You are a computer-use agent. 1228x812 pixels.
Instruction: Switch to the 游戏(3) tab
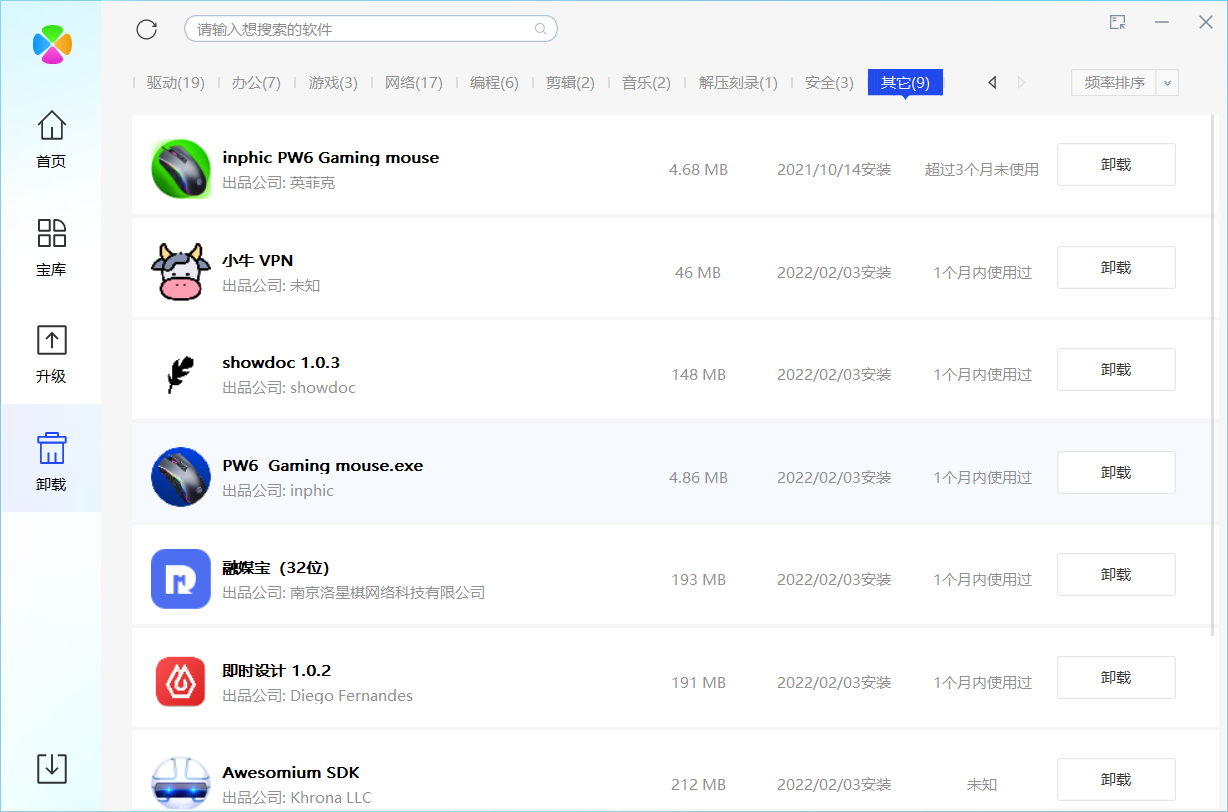[x=333, y=83]
